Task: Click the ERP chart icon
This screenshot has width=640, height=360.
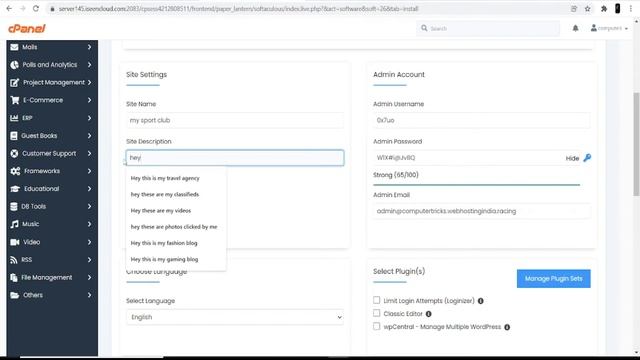Action: tap(14, 118)
